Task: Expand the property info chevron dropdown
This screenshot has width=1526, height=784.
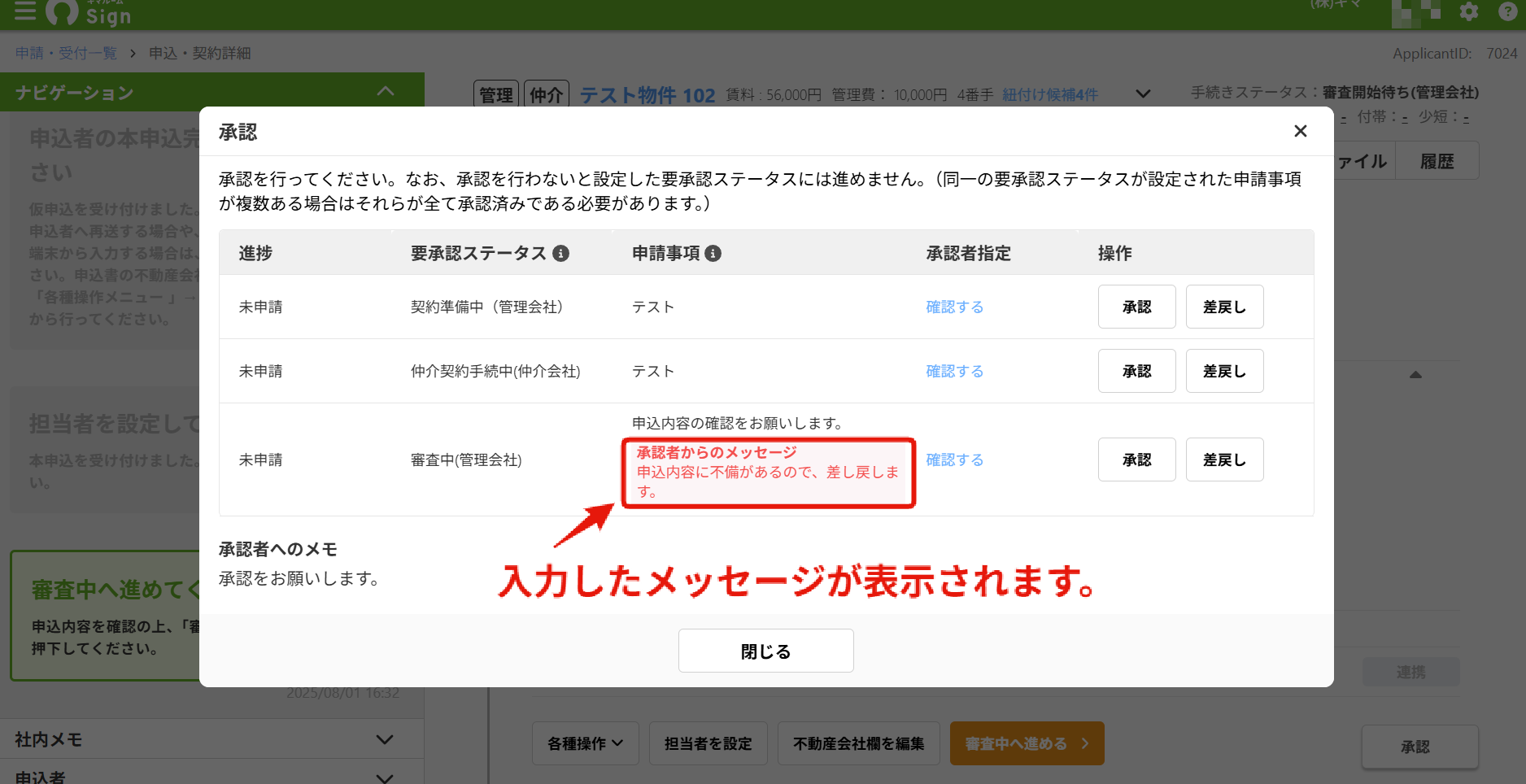Action: click(1143, 94)
